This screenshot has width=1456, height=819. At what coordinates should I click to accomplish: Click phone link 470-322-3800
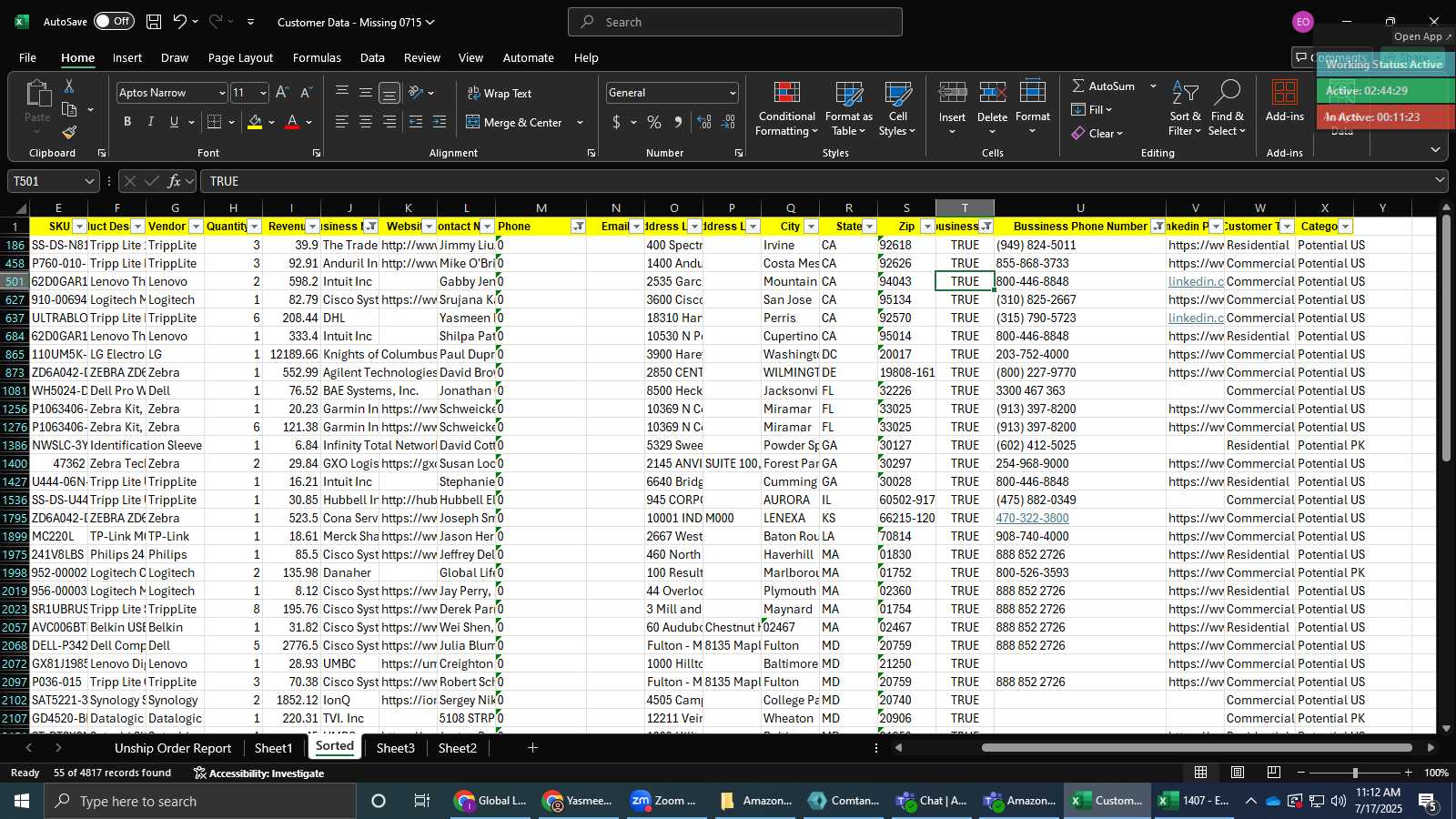(1032, 518)
